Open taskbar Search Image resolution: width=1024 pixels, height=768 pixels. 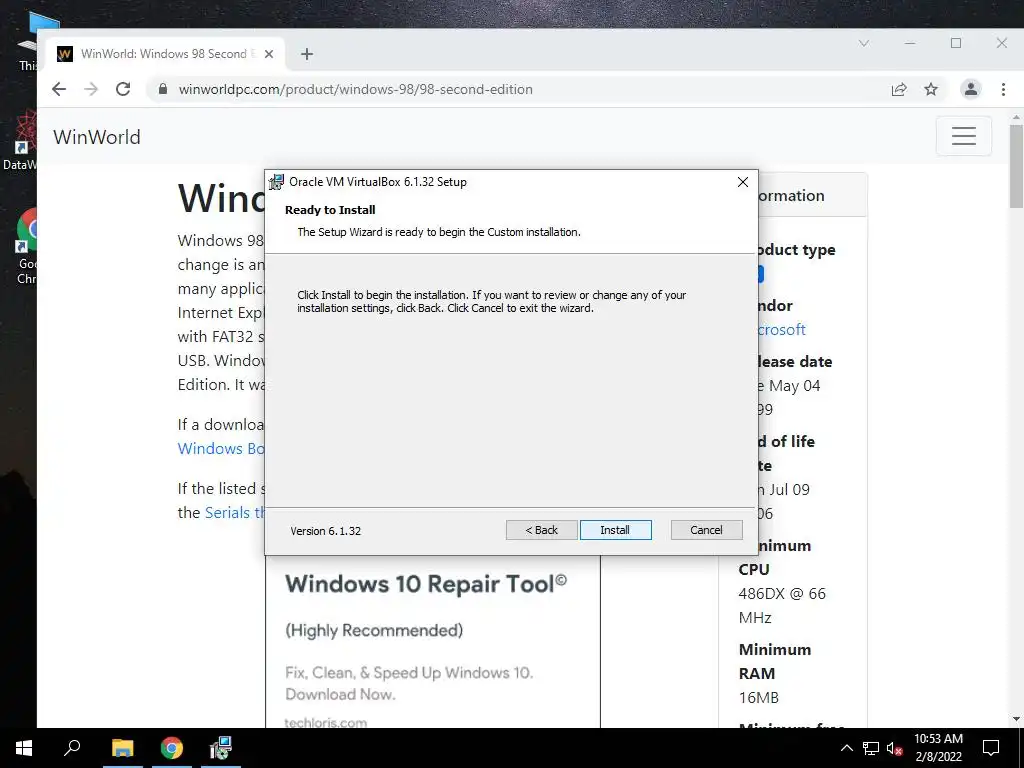click(x=72, y=748)
